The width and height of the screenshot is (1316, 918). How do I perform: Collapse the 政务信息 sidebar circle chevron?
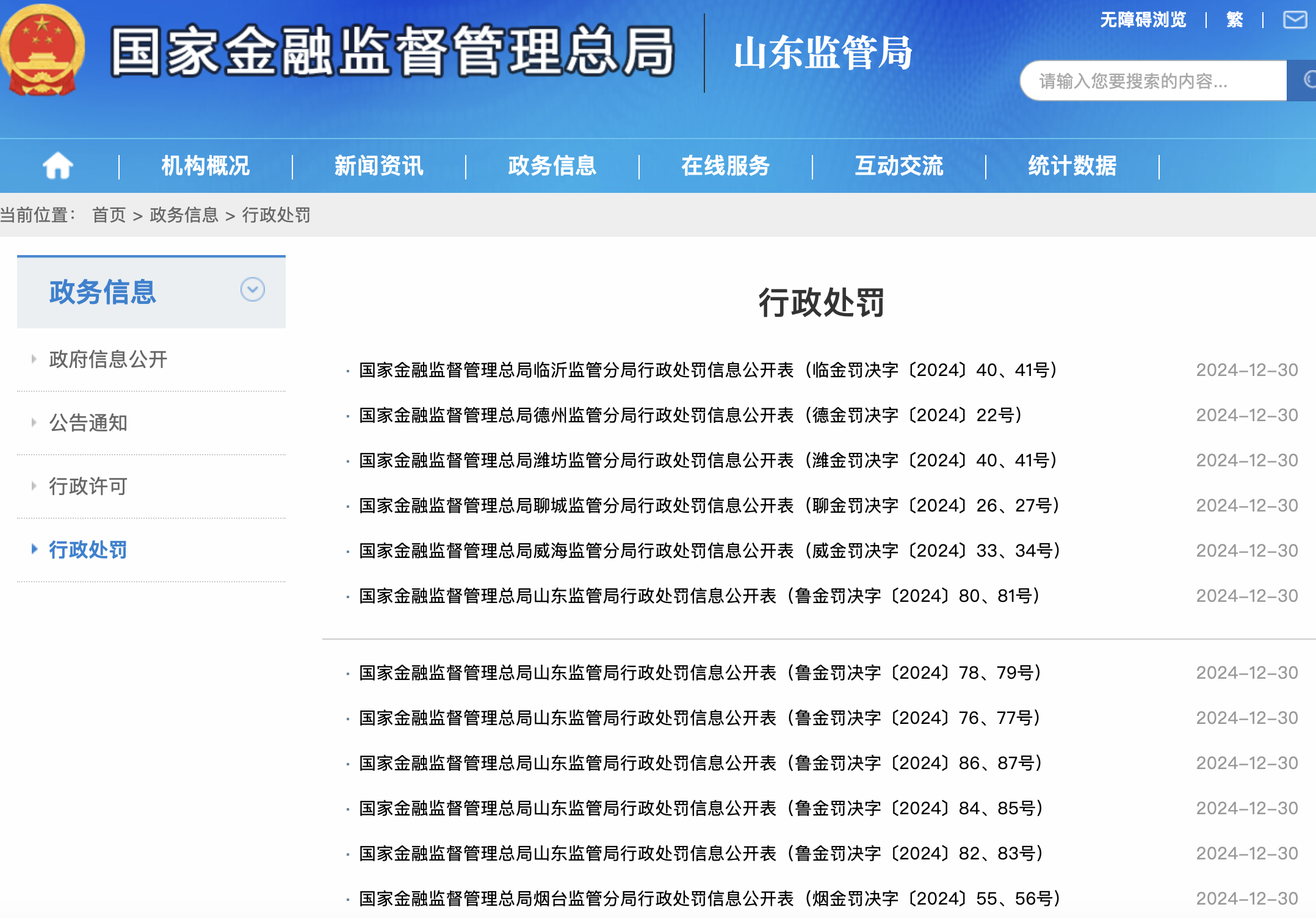[252, 289]
